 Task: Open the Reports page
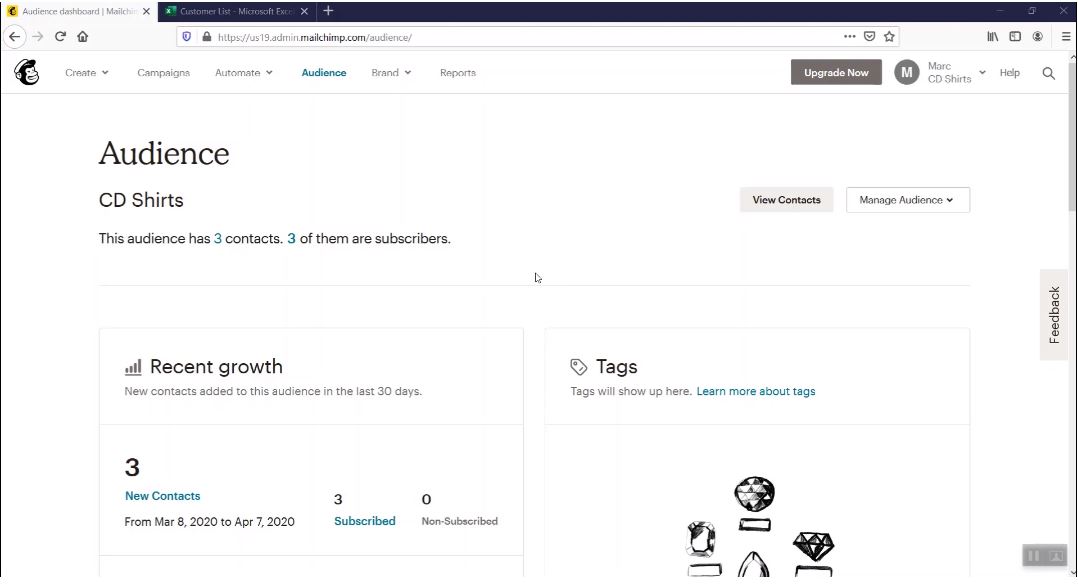[458, 73]
